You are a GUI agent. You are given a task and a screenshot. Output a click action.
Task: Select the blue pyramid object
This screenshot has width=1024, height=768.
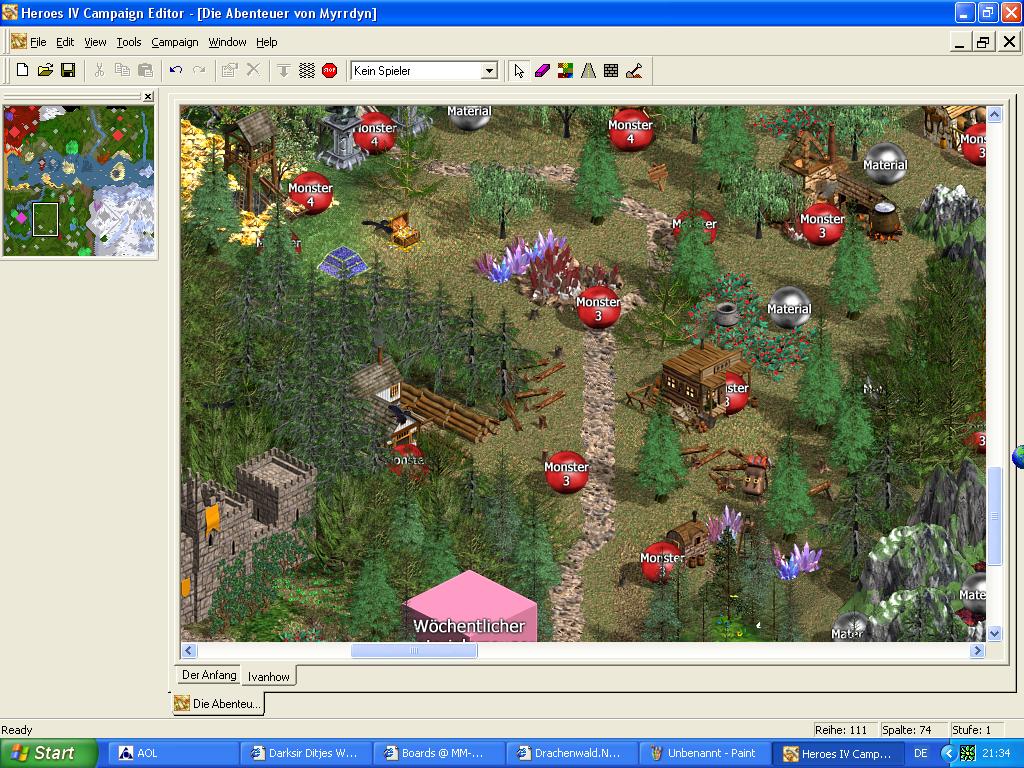342,263
